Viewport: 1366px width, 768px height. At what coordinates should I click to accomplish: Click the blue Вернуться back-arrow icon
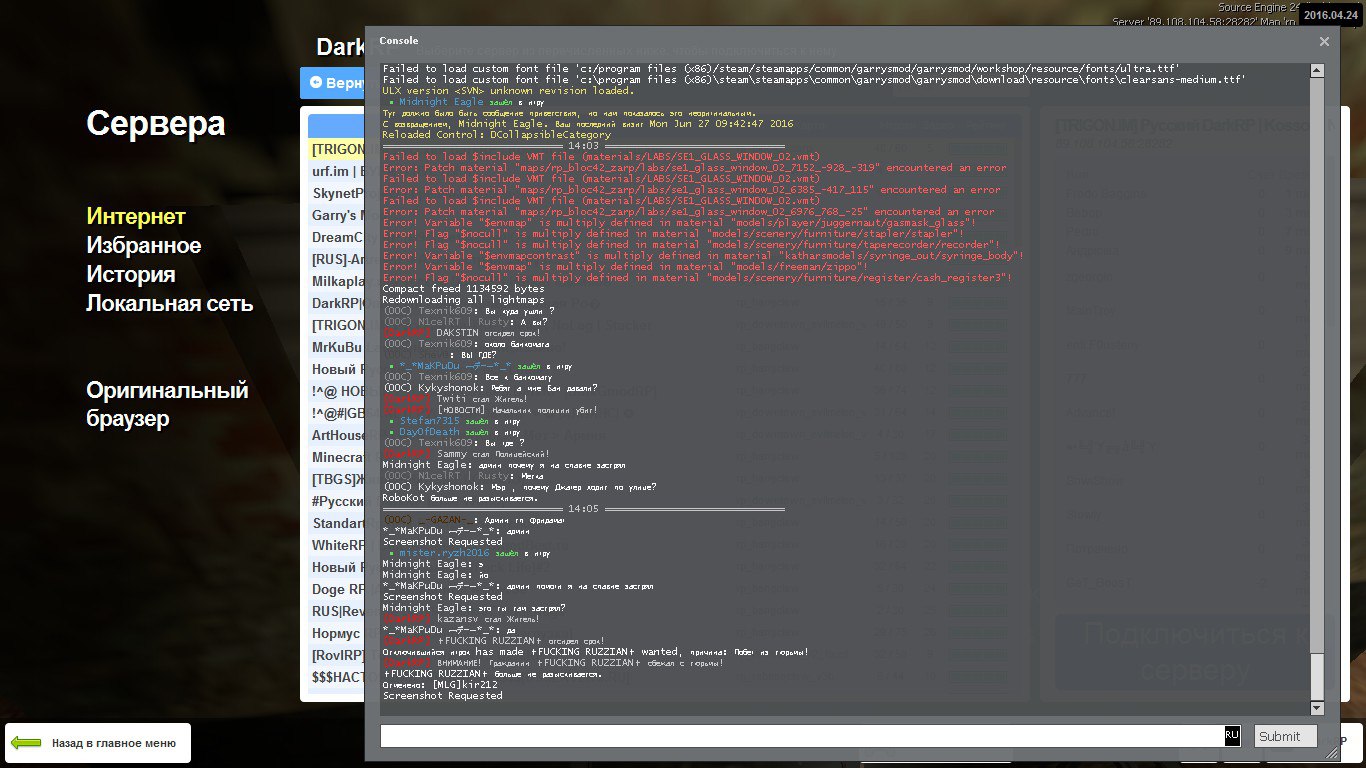316,83
